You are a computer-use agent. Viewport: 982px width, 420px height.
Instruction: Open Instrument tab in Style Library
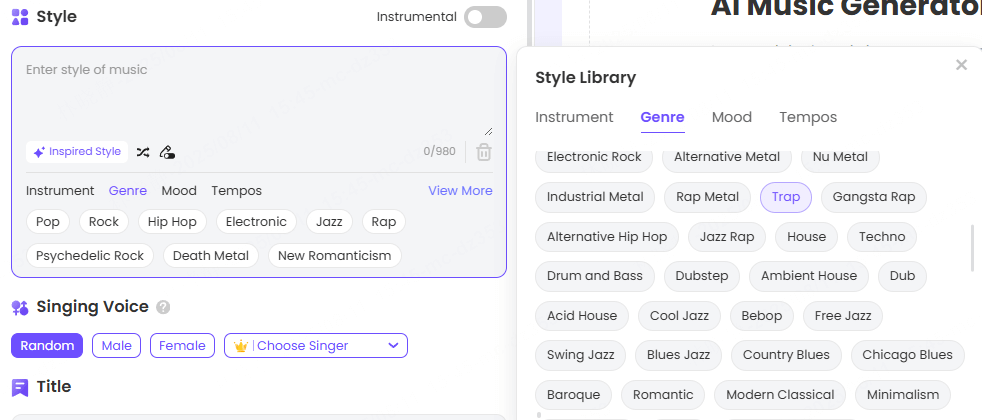[574, 117]
